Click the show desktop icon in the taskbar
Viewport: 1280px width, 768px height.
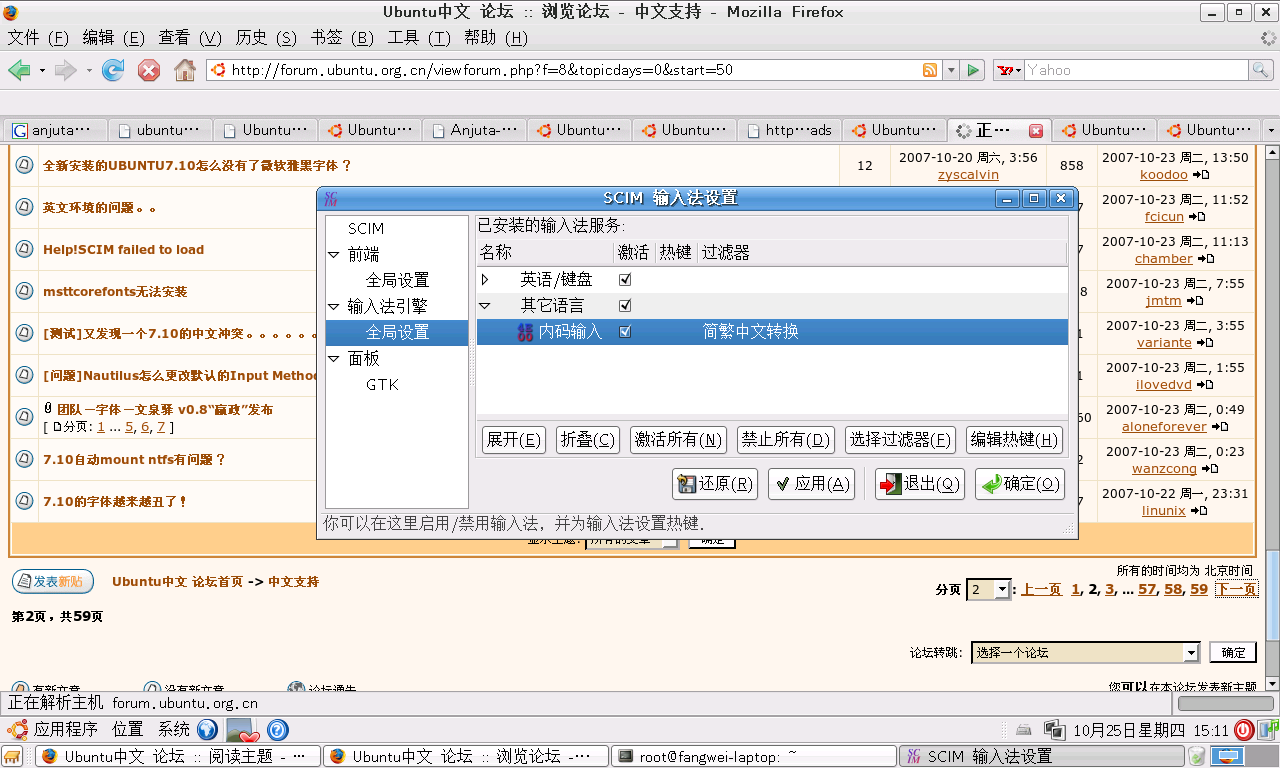(12, 756)
